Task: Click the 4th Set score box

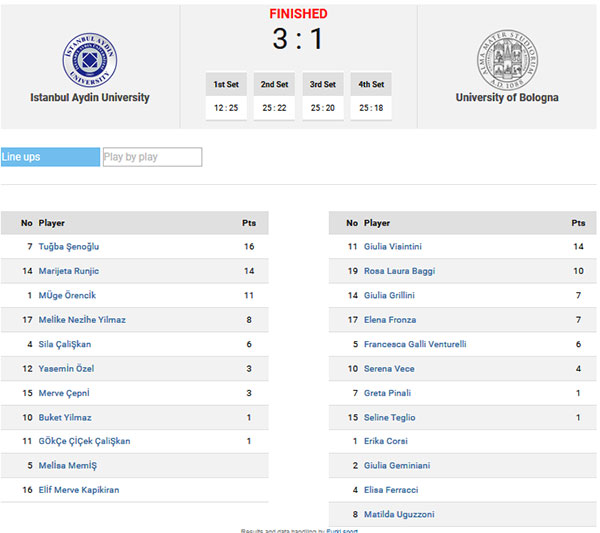Action: (371, 96)
